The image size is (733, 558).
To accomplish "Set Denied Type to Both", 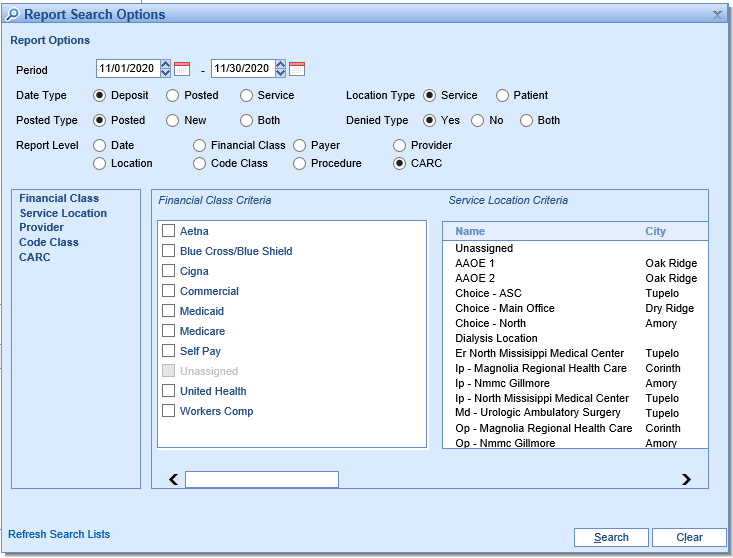I will [527, 121].
